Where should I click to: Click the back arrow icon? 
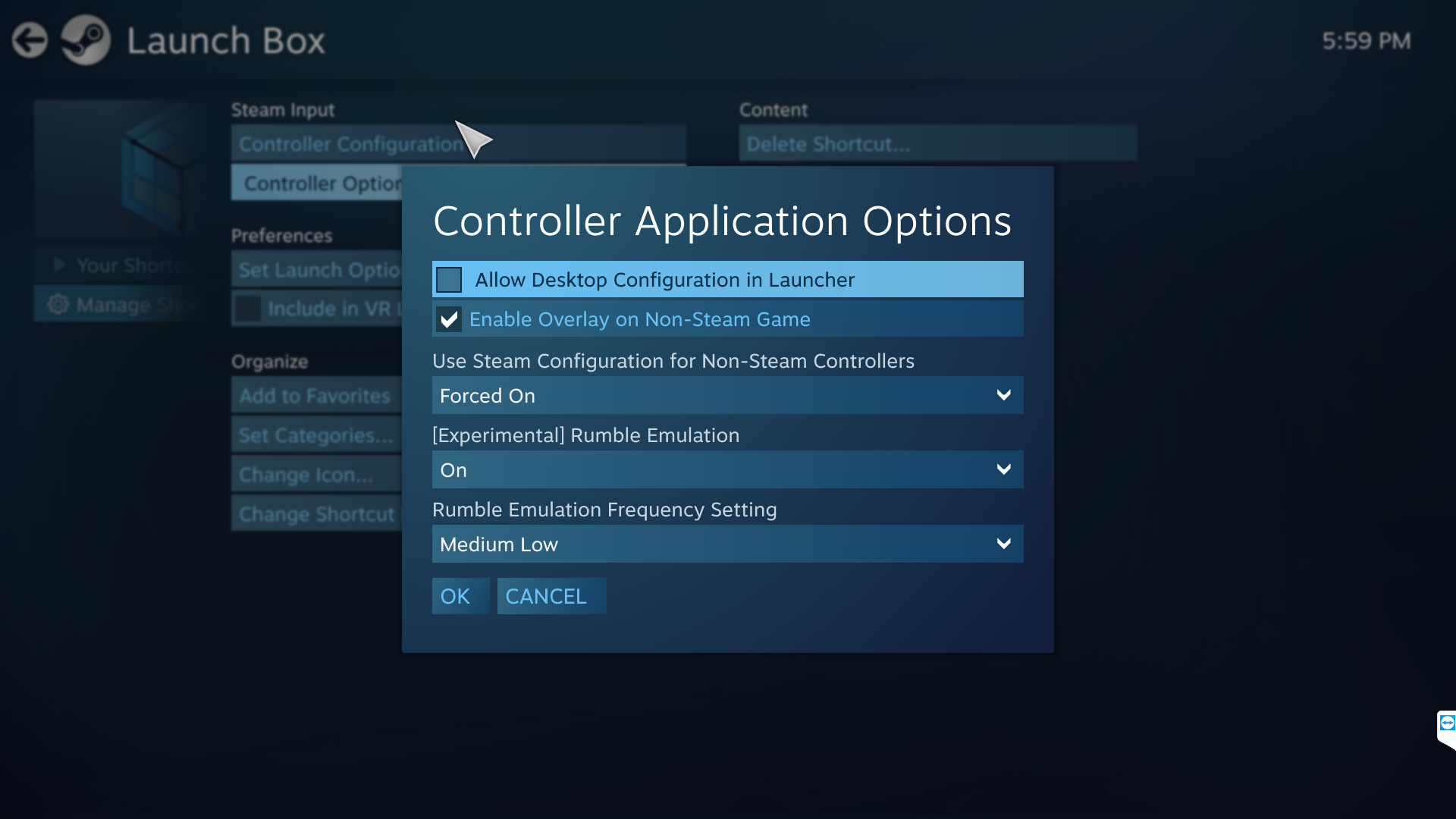coord(30,40)
